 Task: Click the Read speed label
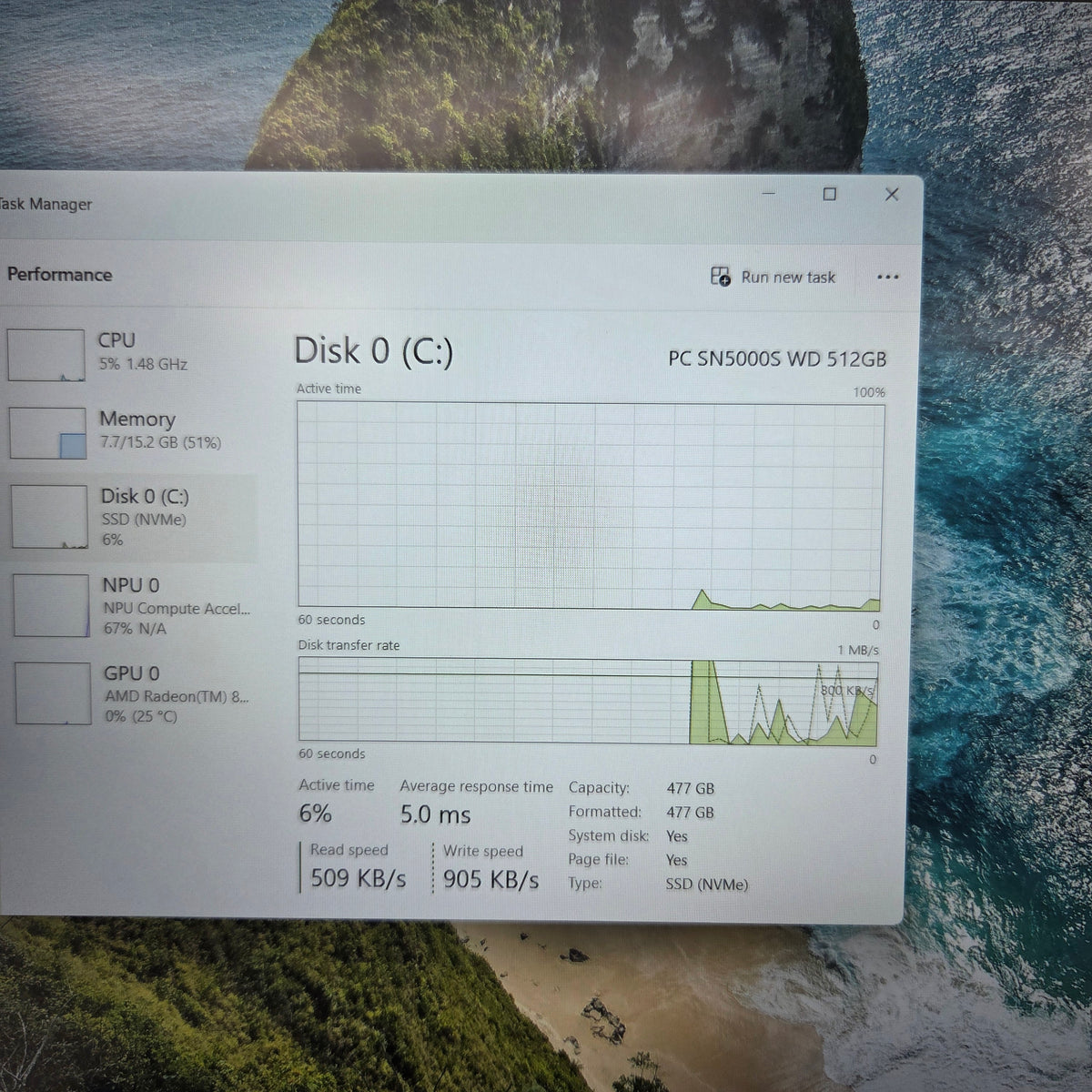coord(349,850)
